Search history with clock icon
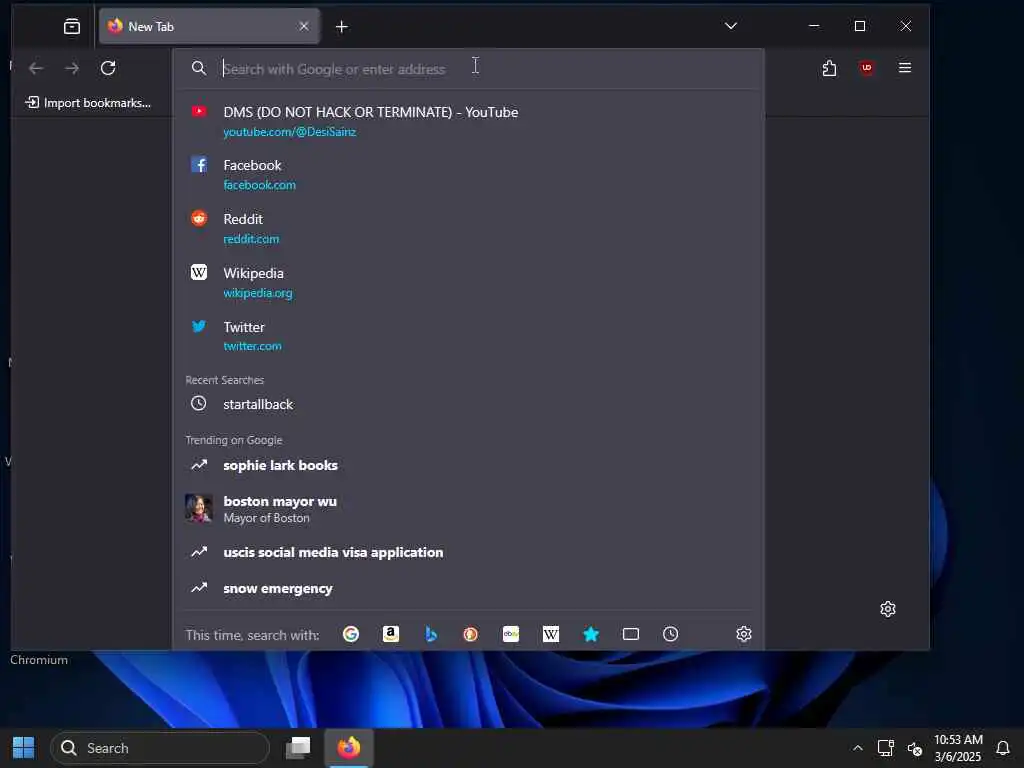This screenshot has height=768, width=1024. pos(671,634)
